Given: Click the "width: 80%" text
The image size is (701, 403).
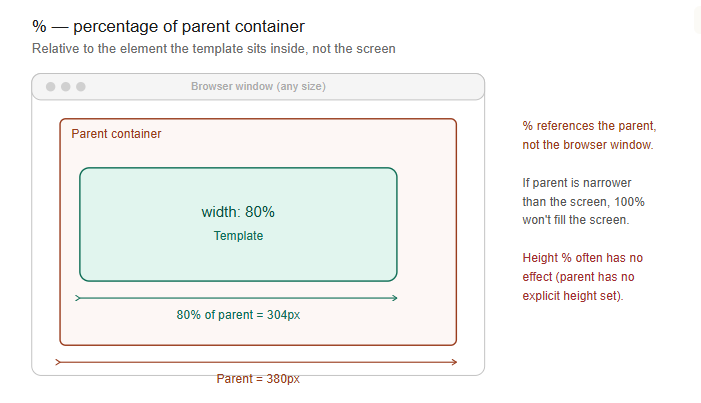Looking at the screenshot, I should click(x=238, y=212).
